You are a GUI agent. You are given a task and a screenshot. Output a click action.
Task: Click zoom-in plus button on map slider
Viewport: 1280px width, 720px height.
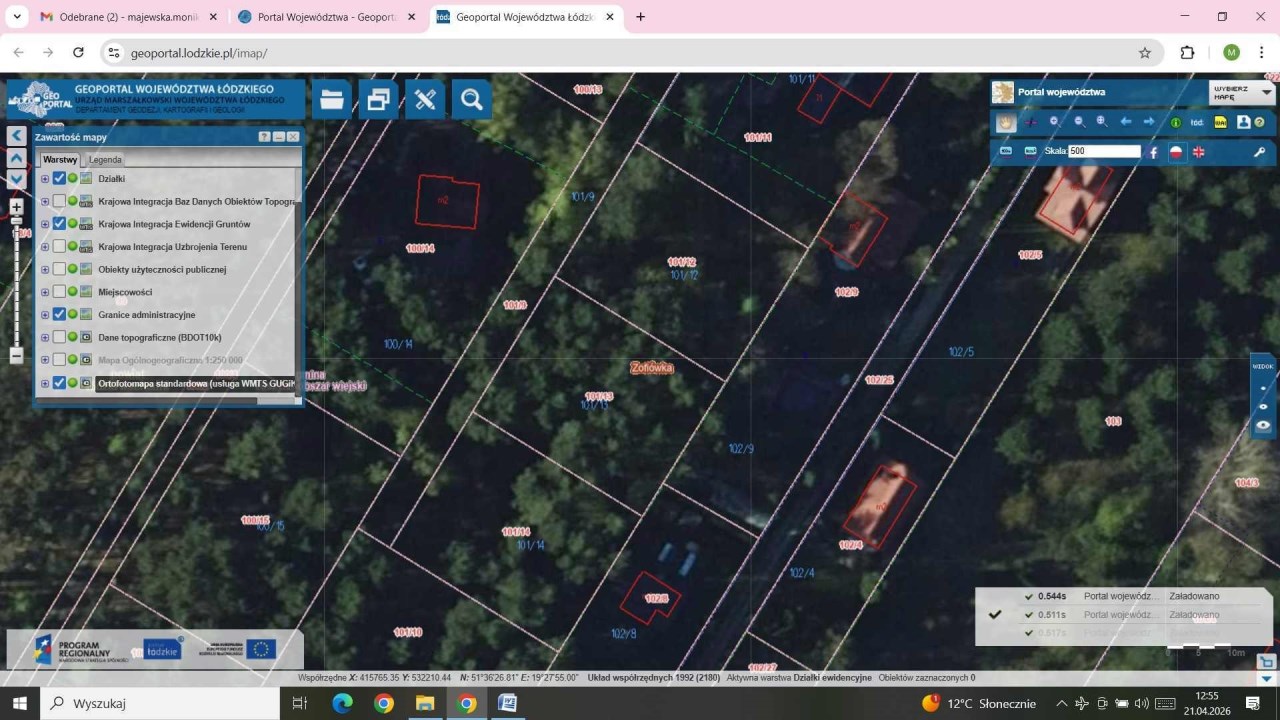tap(16, 207)
